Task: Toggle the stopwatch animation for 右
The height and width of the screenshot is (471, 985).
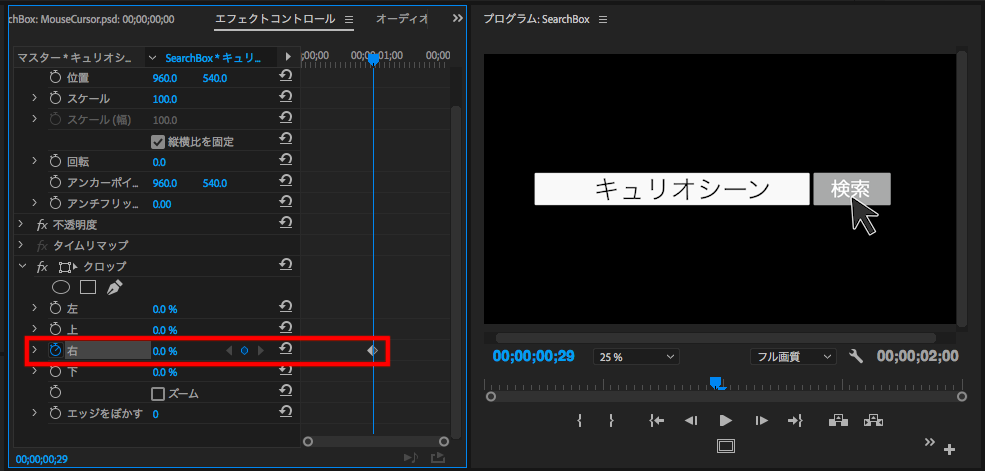Action: (56, 351)
